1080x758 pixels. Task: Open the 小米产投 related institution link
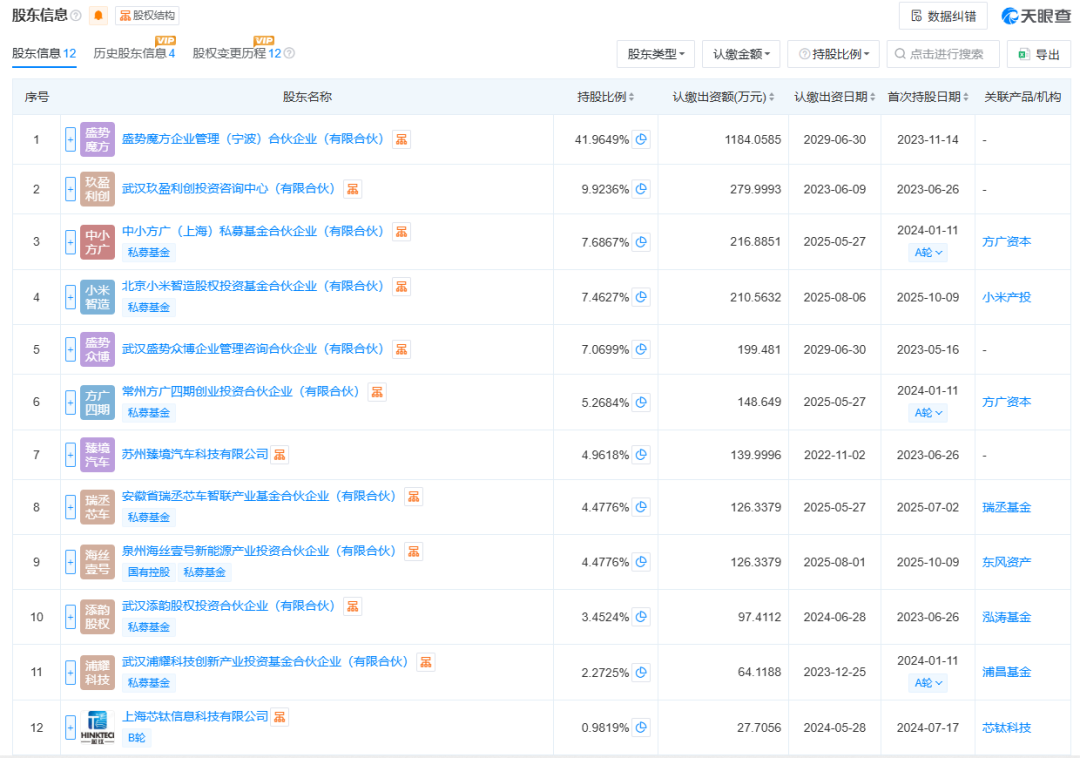pyautogui.click(x=1006, y=297)
